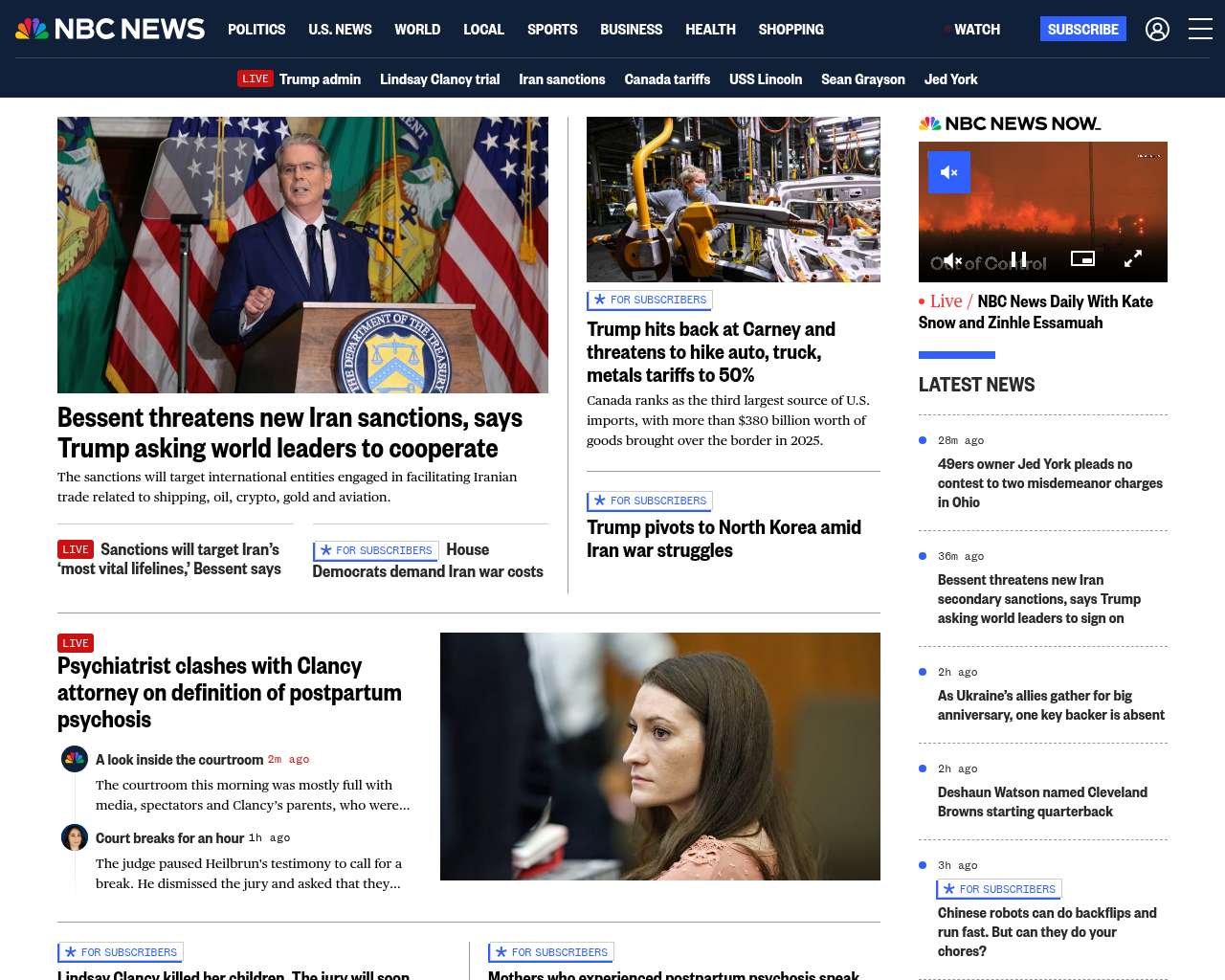Click the NBC peacock avatar beside courtroom update
Screen dimensions: 1225x980
[75, 759]
